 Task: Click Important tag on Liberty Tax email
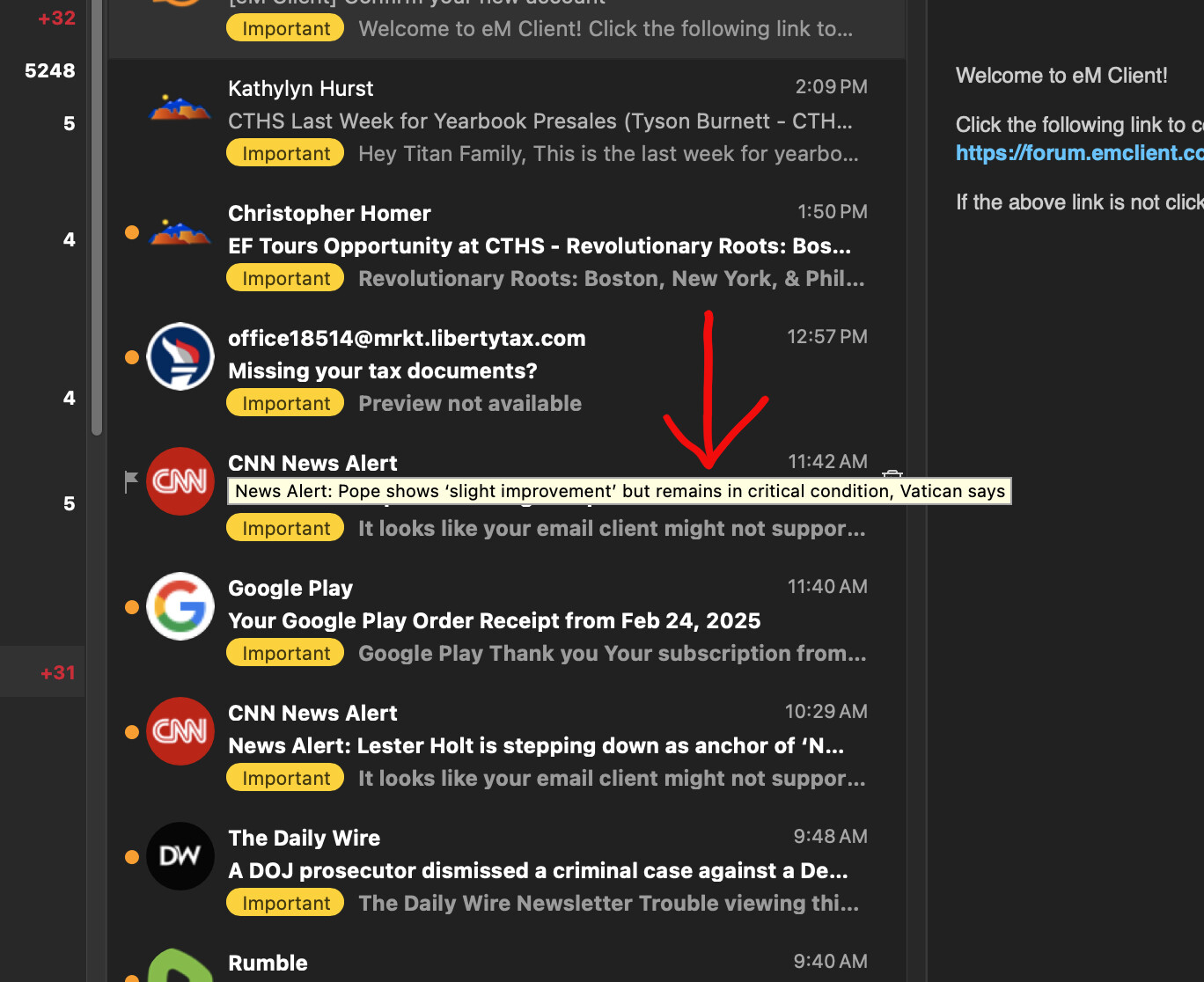(x=285, y=403)
